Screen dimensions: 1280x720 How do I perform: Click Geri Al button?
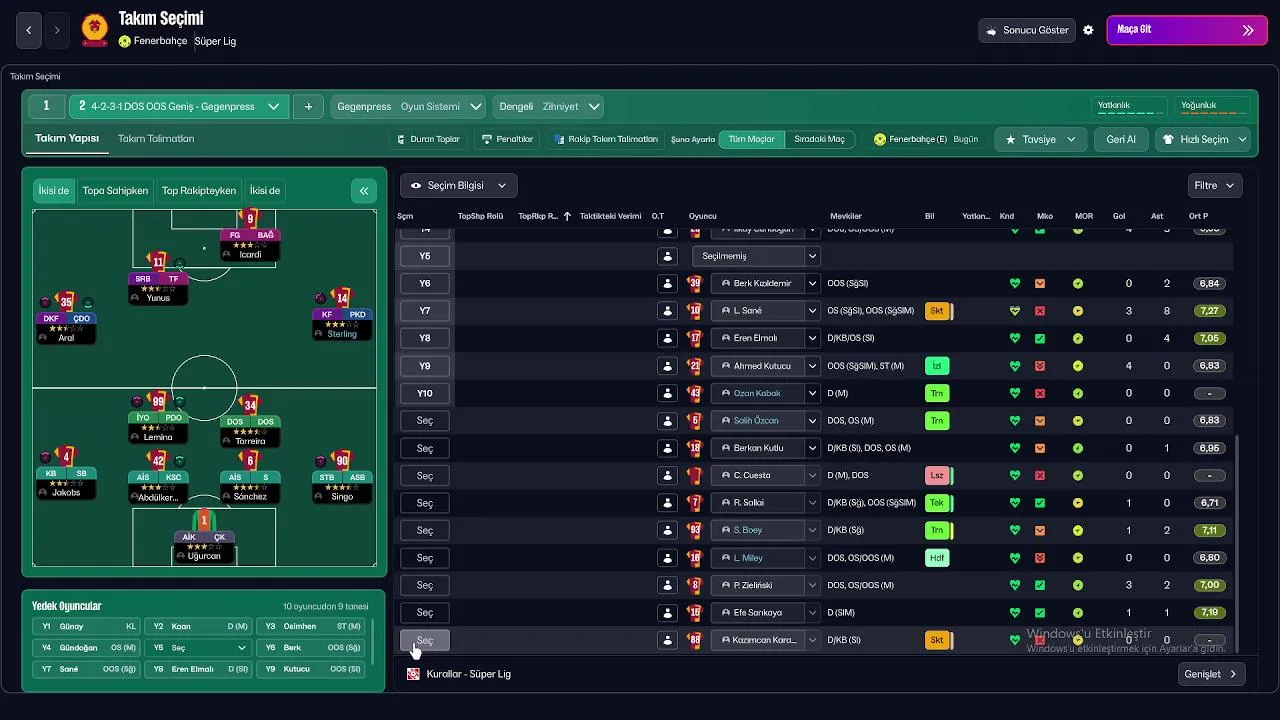1121,139
